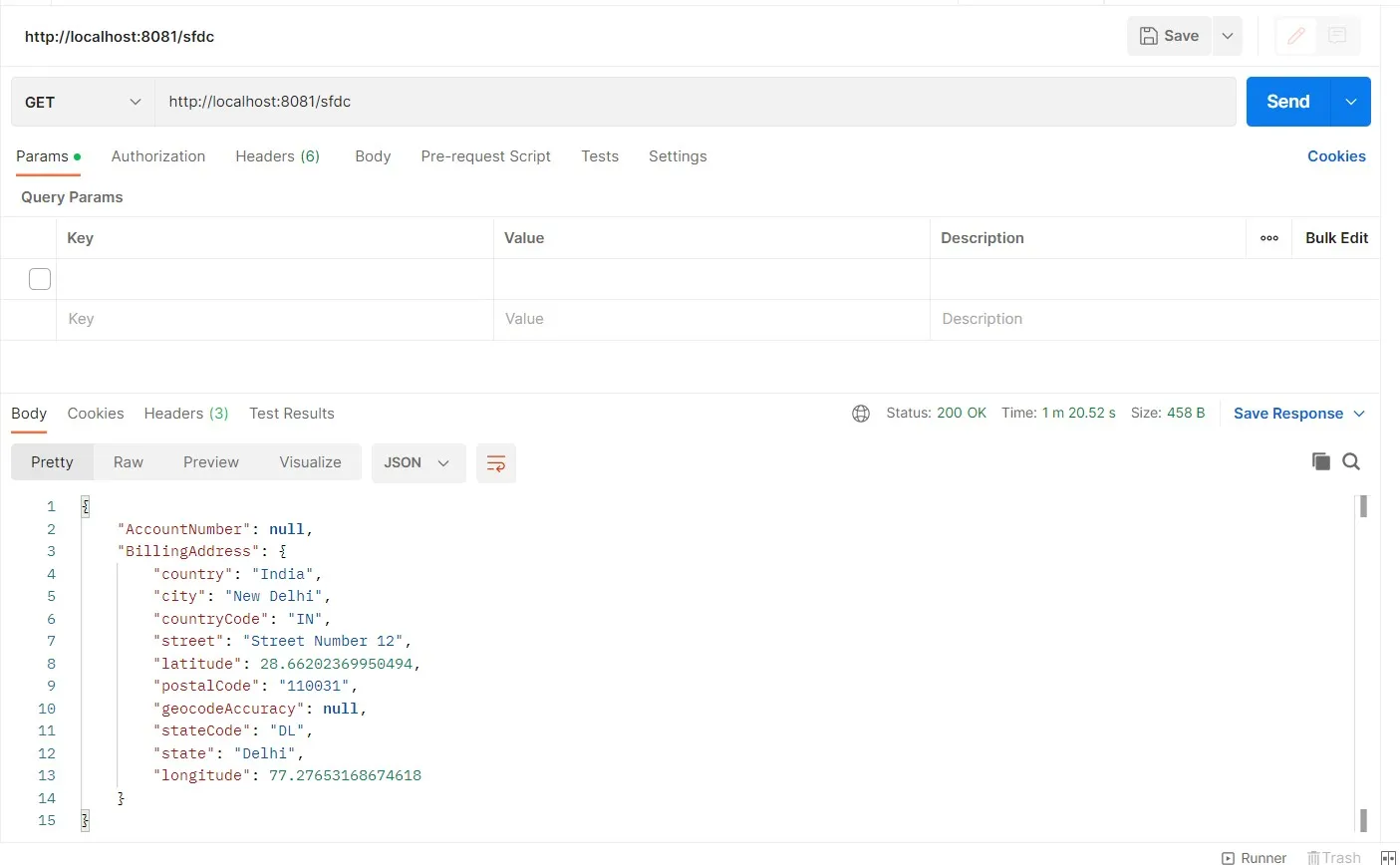The width and height of the screenshot is (1400, 865).
Task: Select the Raw view mode
Action: pos(129,462)
